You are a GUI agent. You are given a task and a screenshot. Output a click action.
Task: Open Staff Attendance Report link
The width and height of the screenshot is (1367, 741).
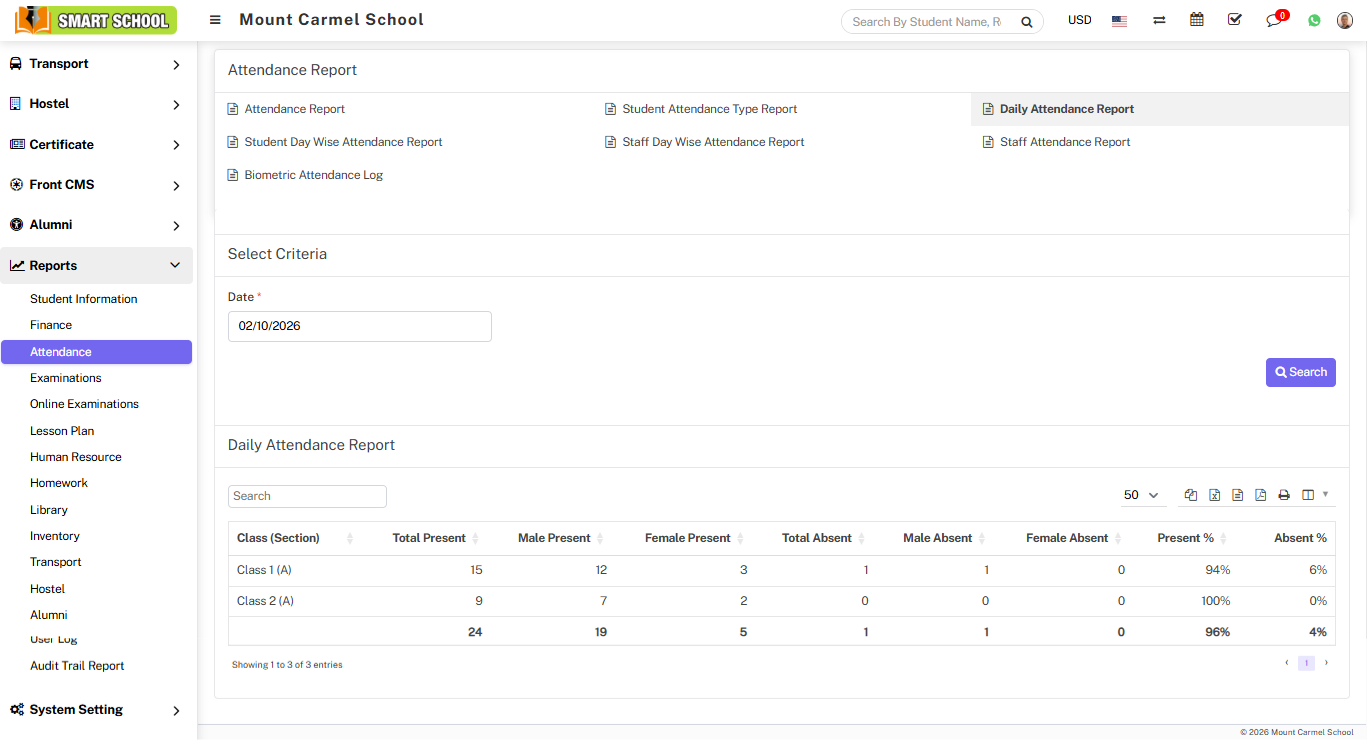[x=1064, y=142]
